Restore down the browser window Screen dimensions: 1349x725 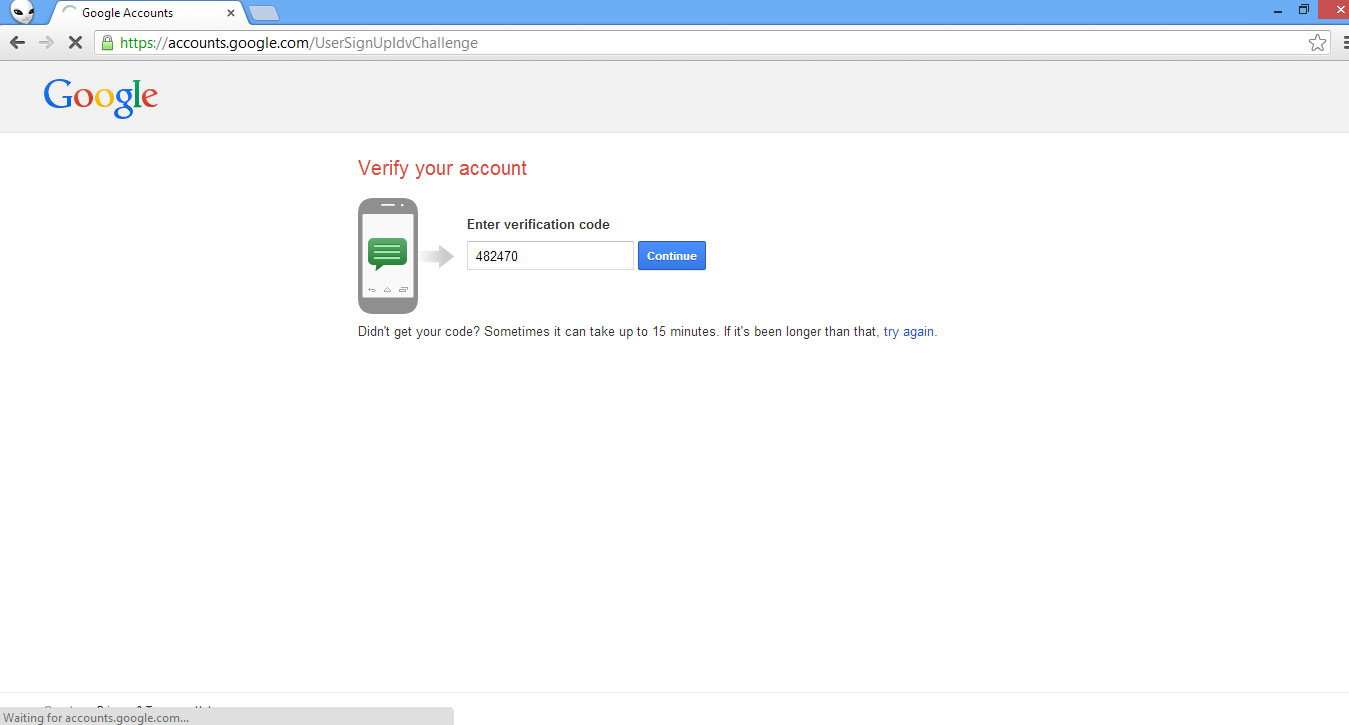coord(1303,10)
